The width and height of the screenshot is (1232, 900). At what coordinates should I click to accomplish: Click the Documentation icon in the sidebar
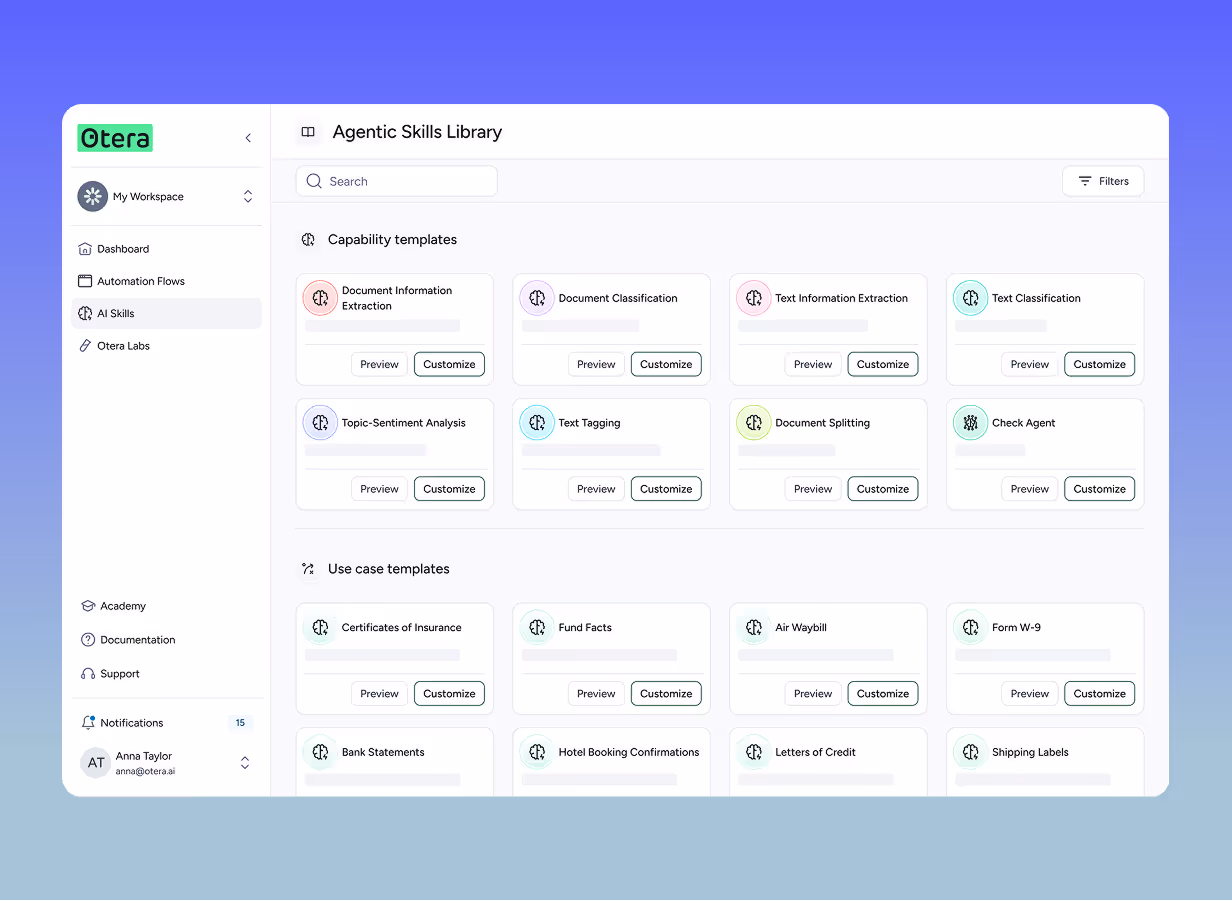pyautogui.click(x=88, y=640)
